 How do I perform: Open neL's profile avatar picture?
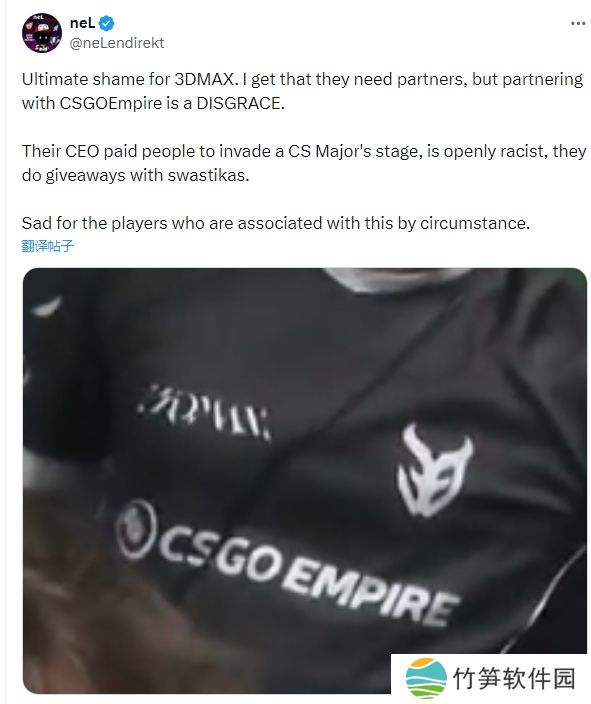[x=42, y=33]
